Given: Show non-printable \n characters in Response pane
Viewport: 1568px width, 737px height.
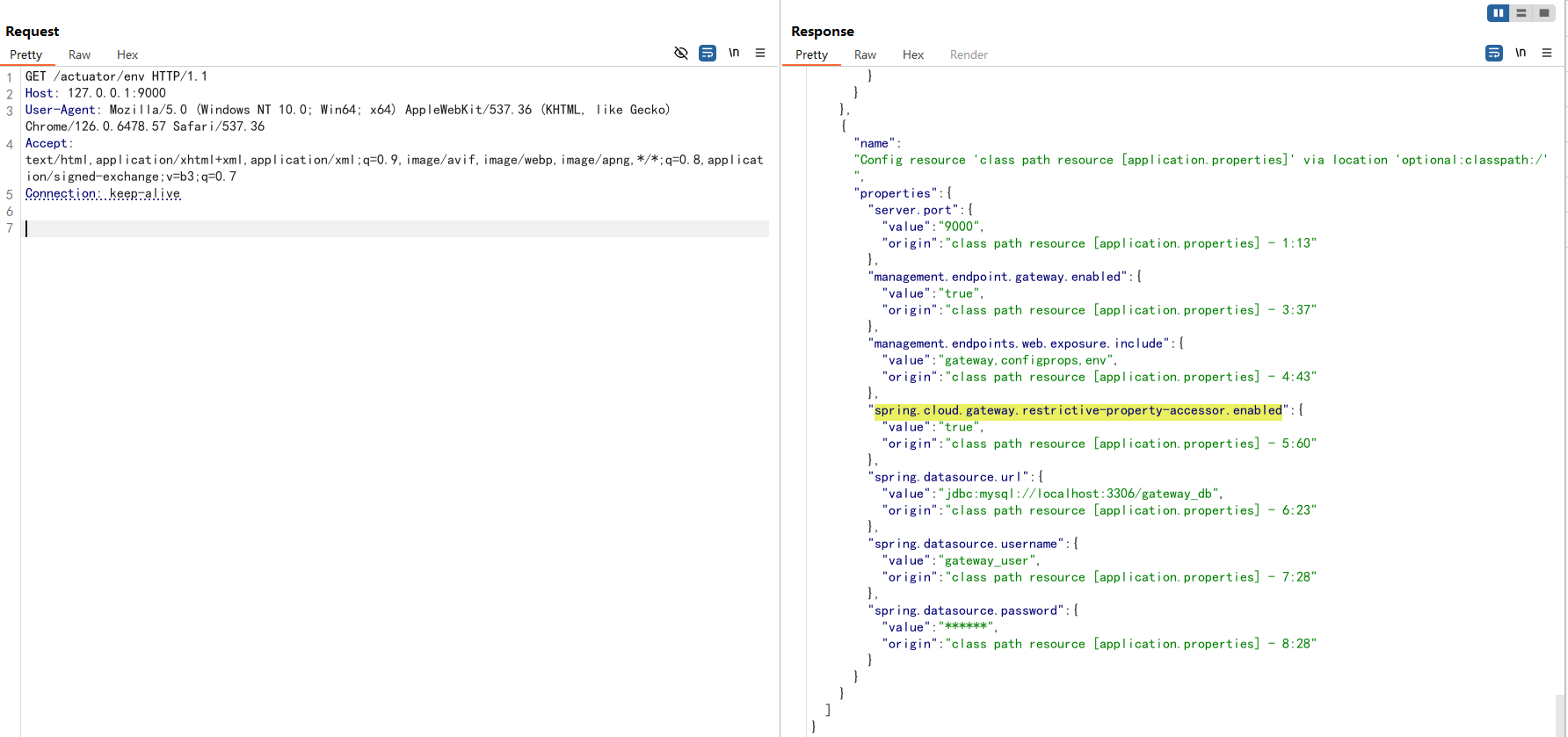Looking at the screenshot, I should pos(1521,53).
